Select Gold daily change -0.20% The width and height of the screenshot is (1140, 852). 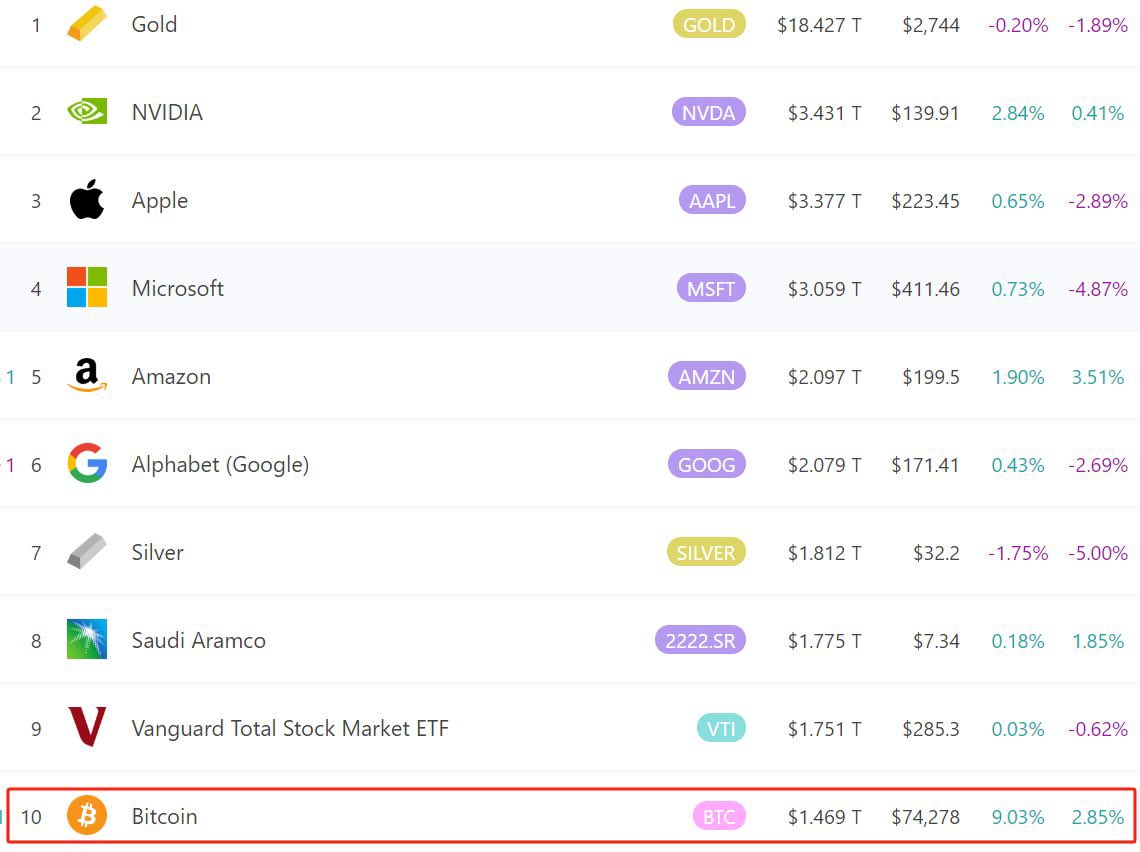click(1018, 25)
